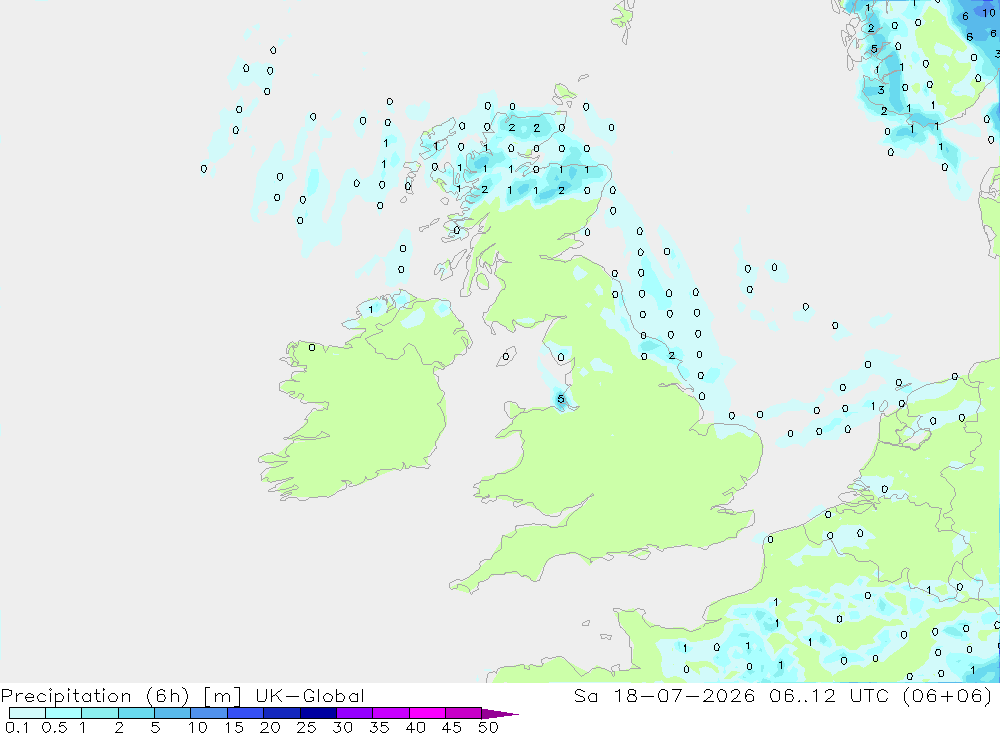Image resolution: width=1000 pixels, height=733 pixels.
Task: Select the 30–35 purple legend swatch
Action: (x=354, y=713)
